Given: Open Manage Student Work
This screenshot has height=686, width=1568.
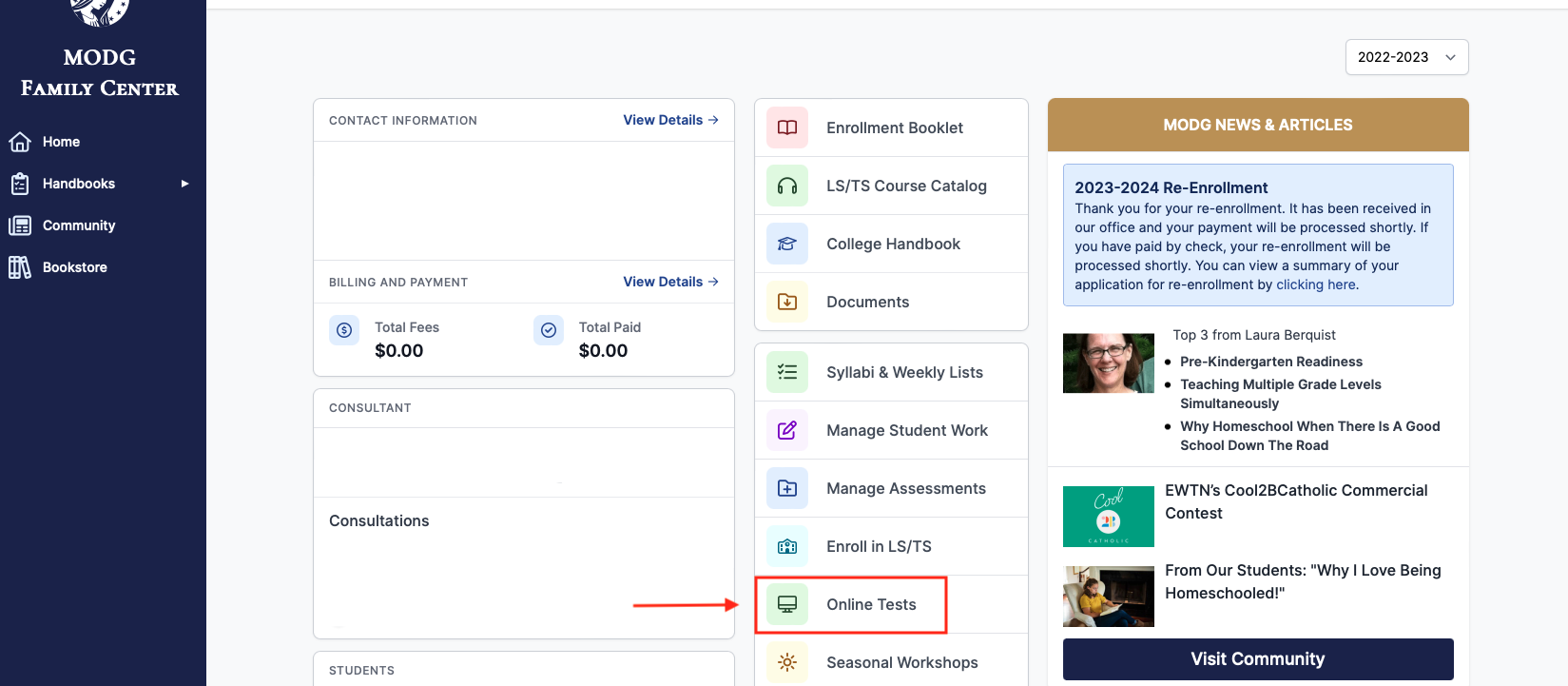Looking at the screenshot, I should [907, 430].
